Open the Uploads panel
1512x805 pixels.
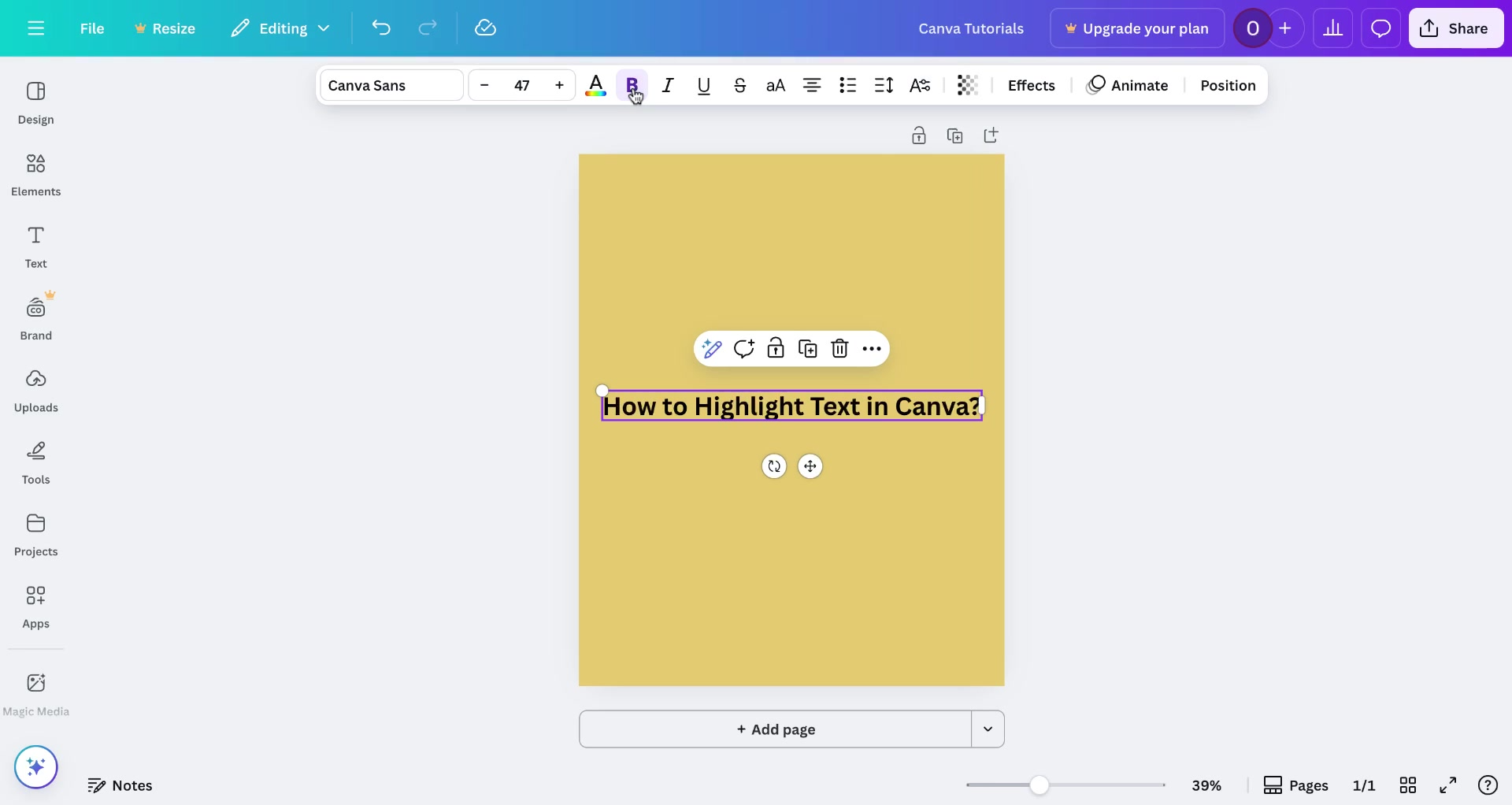[x=35, y=389]
